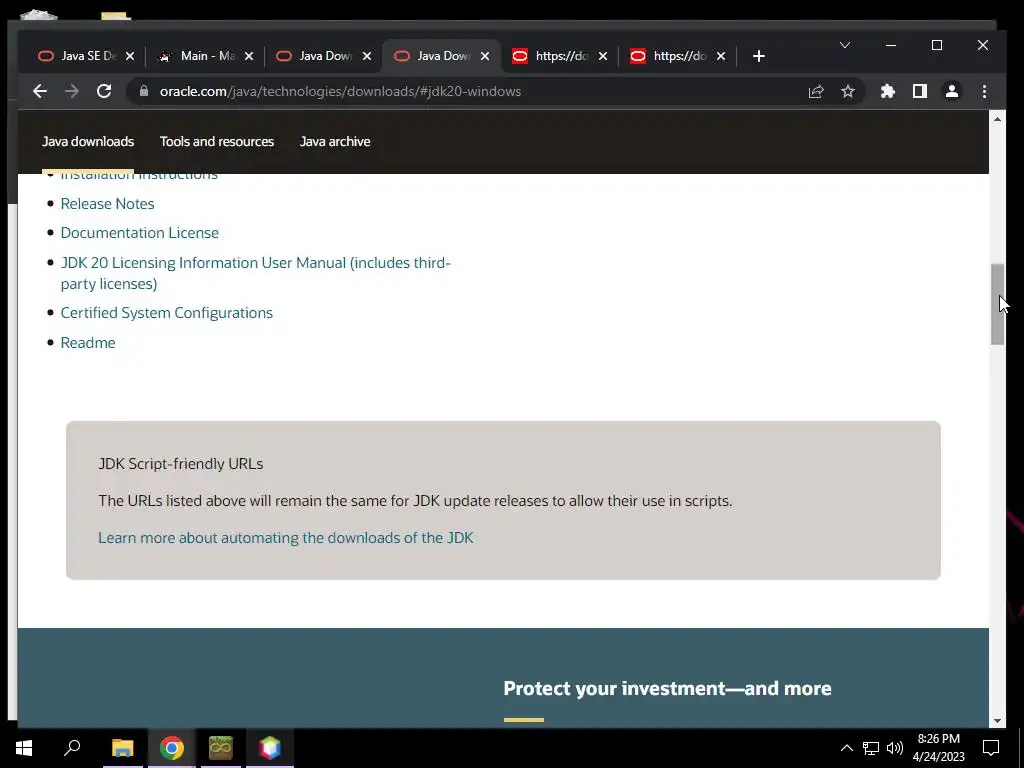
Task: Open Chrome profile menu
Action: tap(952, 91)
